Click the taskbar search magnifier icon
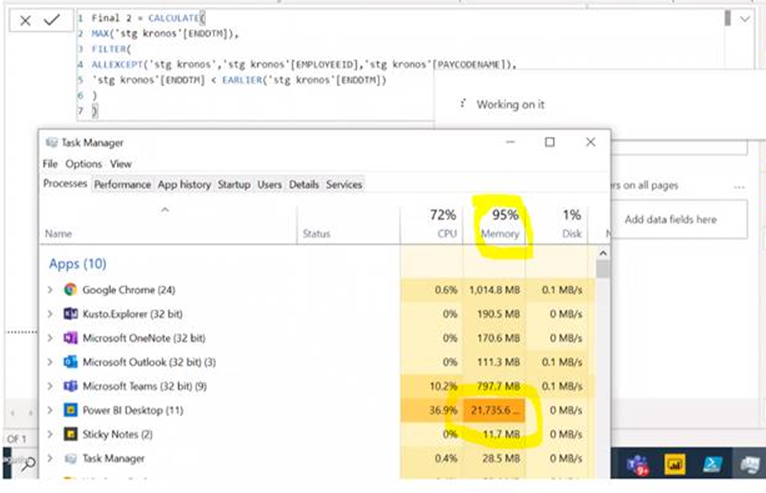The width and height of the screenshot is (766, 493). click(x=28, y=463)
